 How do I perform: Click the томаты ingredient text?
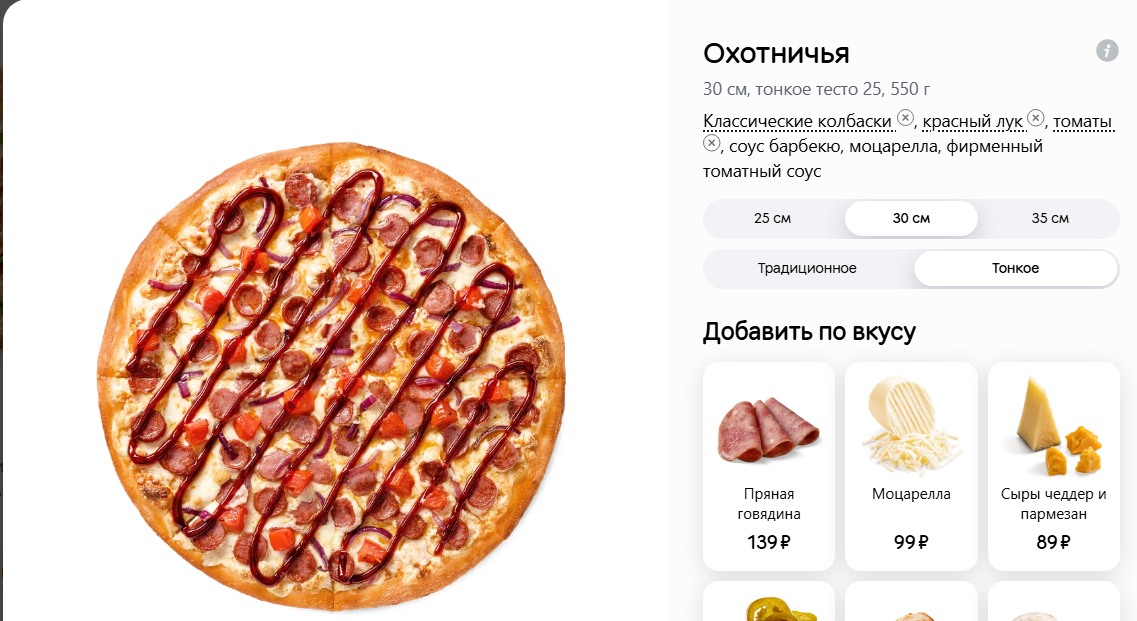[1082, 121]
